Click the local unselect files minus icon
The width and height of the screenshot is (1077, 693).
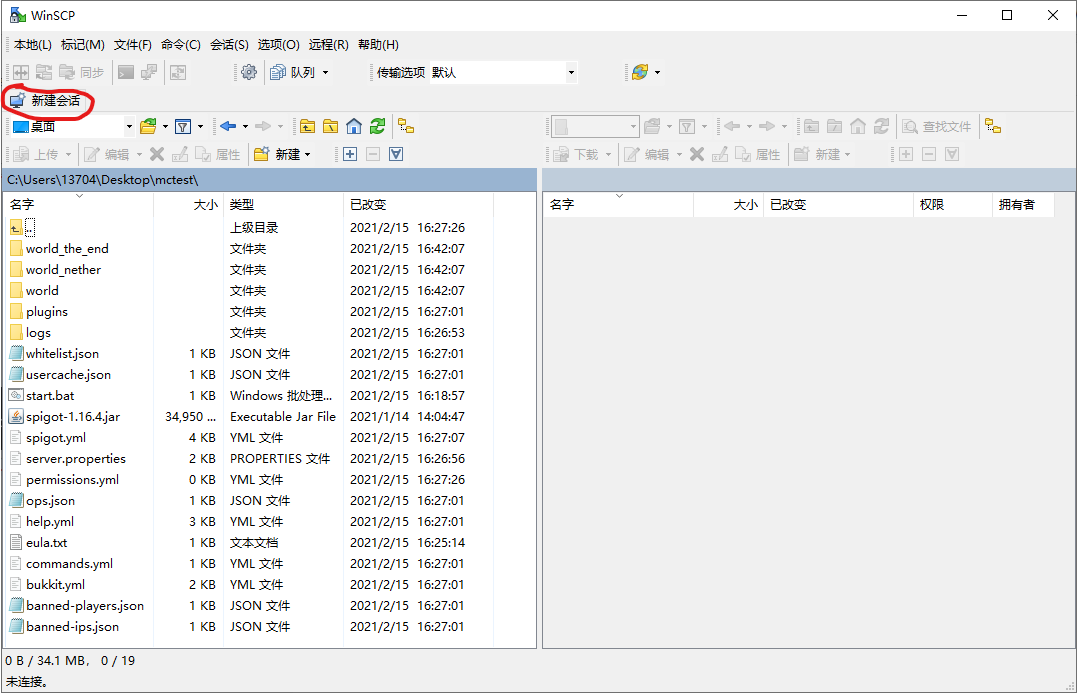tap(373, 155)
